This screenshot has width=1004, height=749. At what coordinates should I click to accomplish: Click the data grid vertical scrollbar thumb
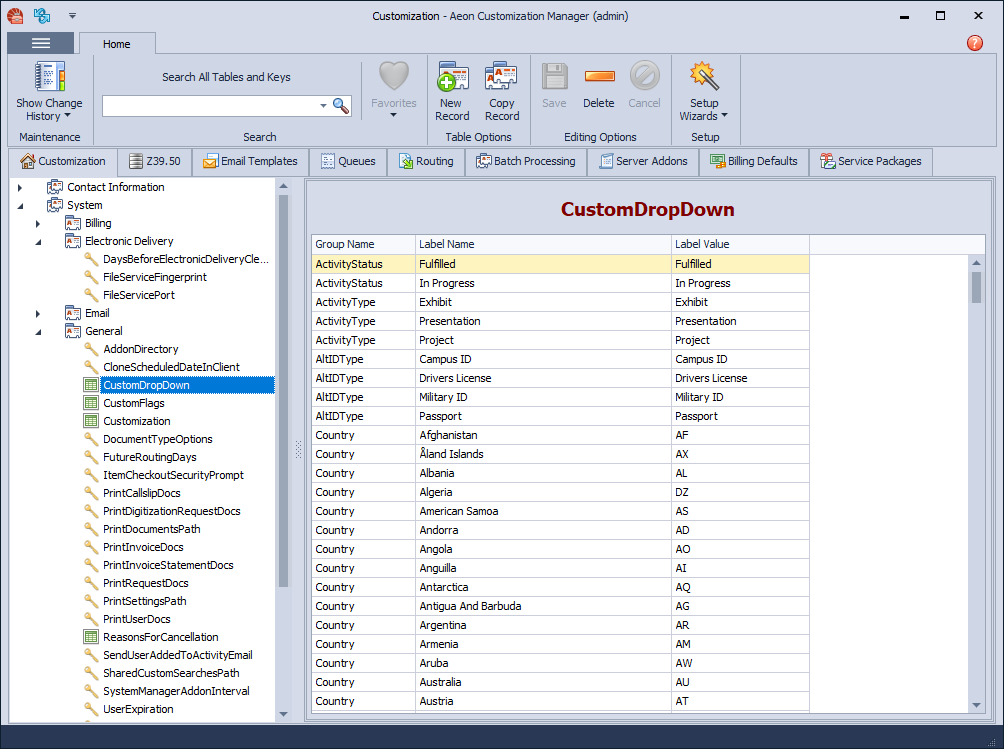coord(976,286)
